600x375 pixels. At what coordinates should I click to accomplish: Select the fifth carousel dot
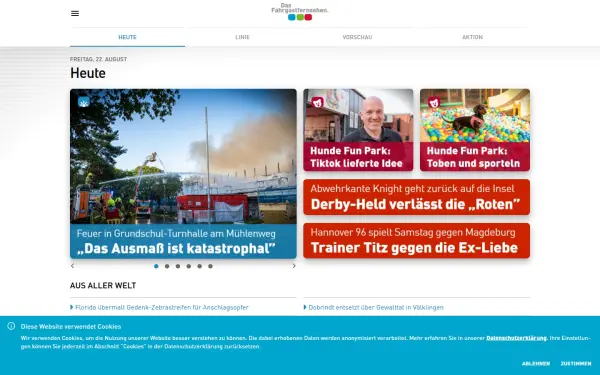tap(199, 266)
